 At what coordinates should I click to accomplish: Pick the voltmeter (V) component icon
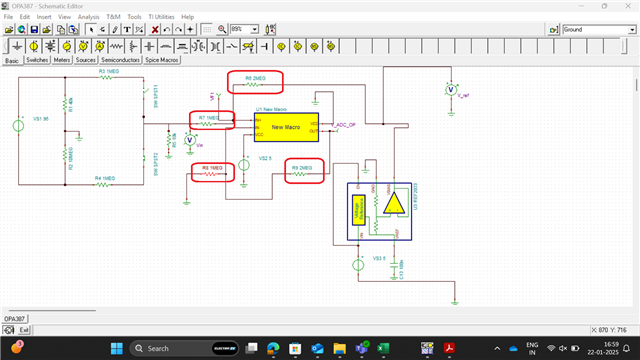click(x=83, y=47)
